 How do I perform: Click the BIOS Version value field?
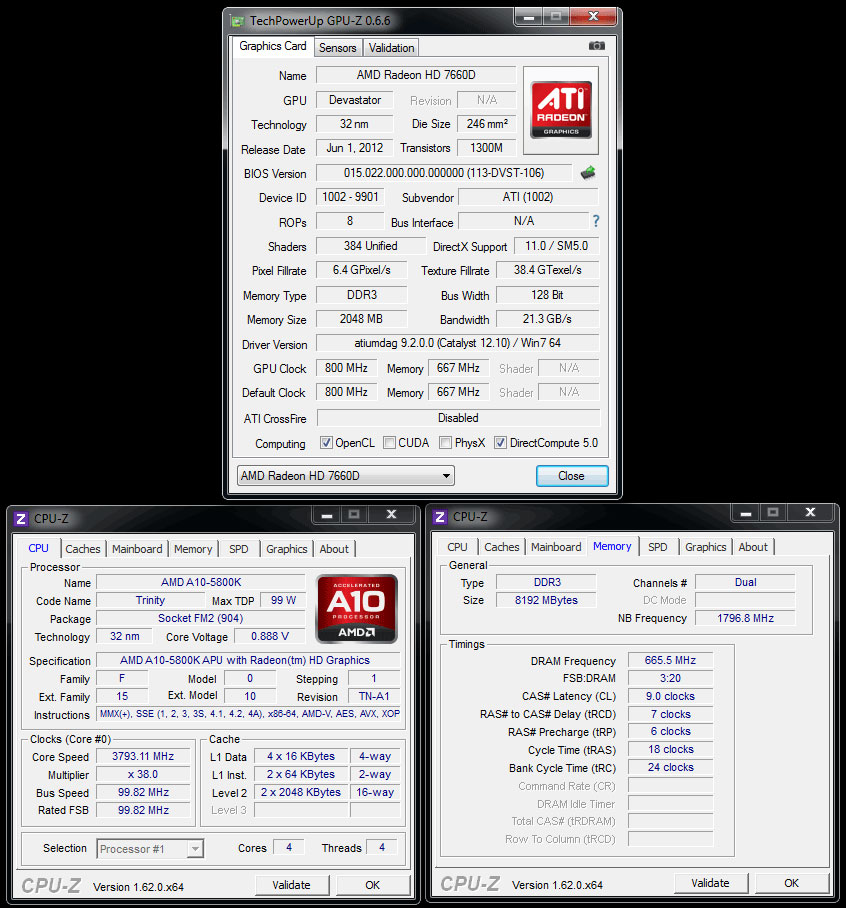coord(444,173)
